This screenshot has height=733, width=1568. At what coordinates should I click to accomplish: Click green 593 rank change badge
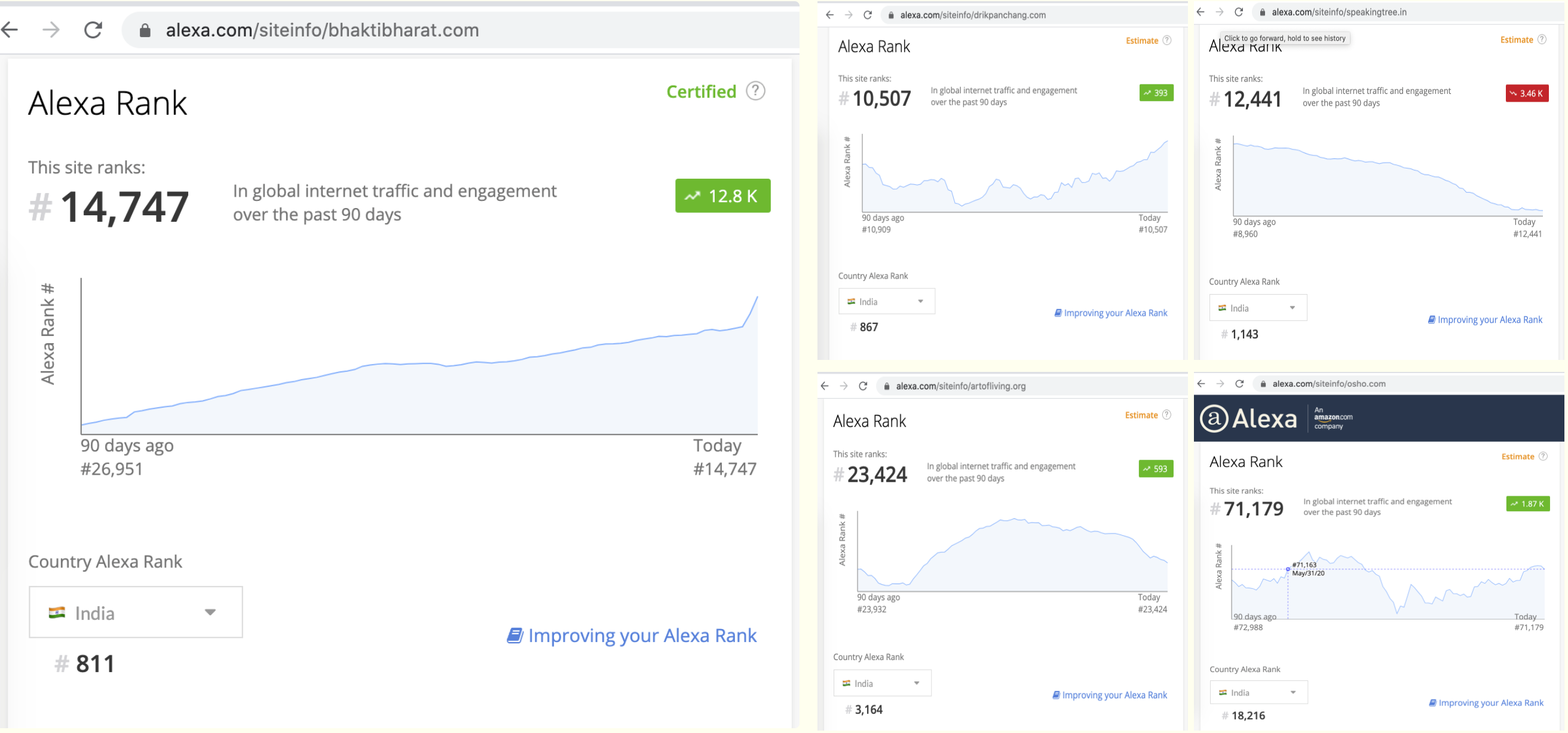[x=1156, y=469]
